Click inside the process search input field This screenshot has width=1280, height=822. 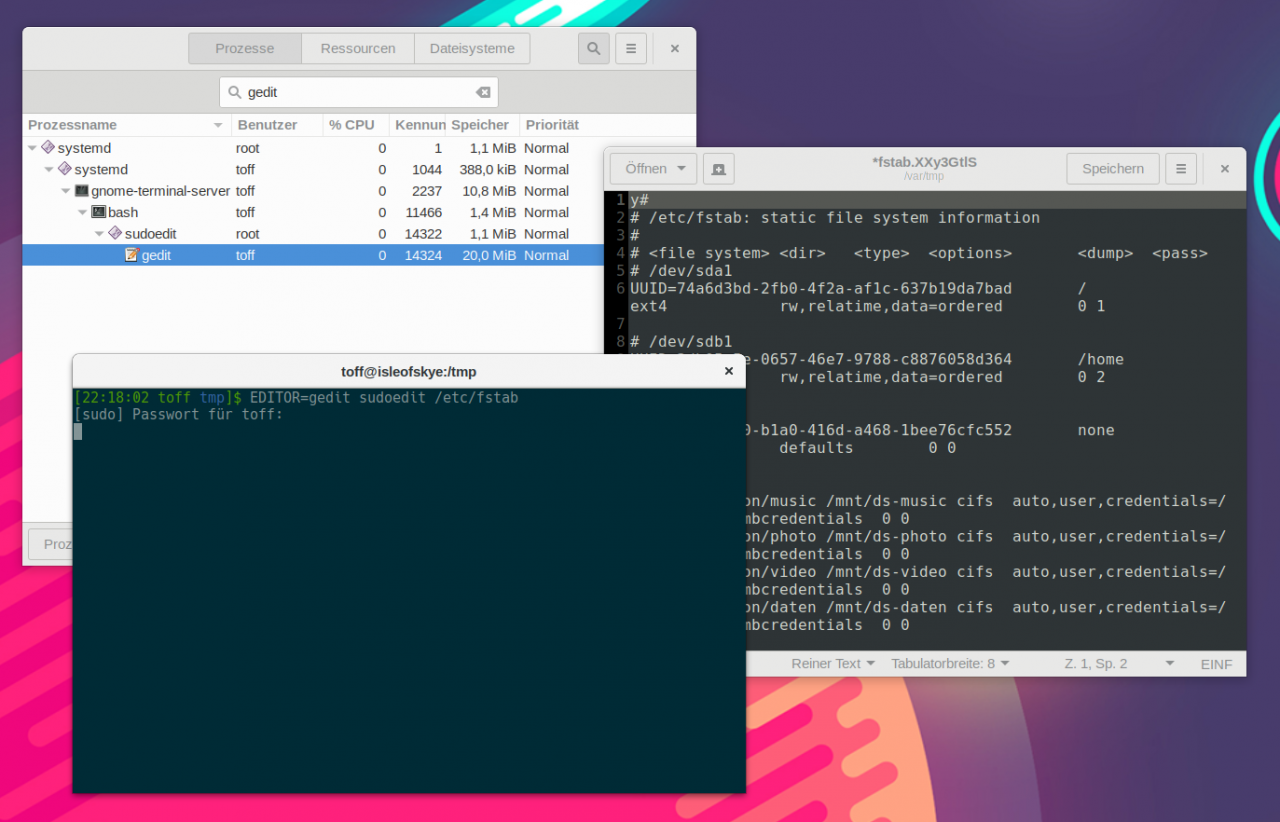[x=359, y=92]
